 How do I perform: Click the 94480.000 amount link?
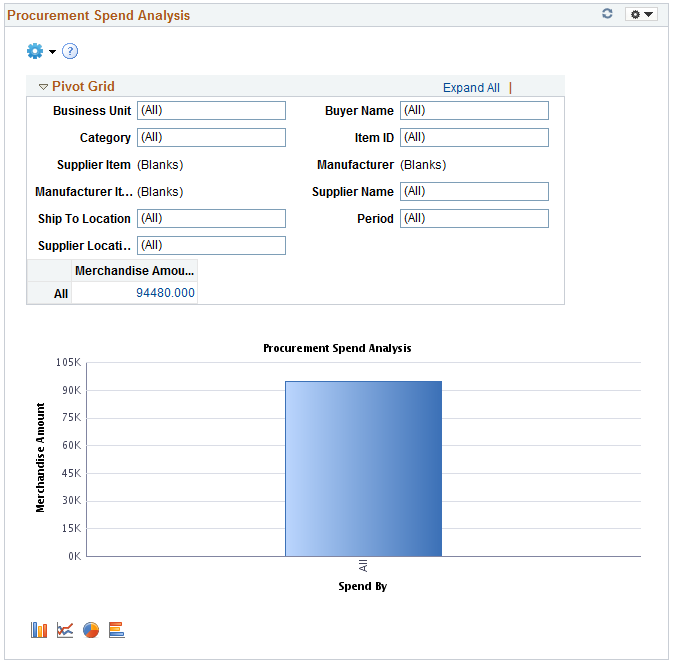(165, 293)
